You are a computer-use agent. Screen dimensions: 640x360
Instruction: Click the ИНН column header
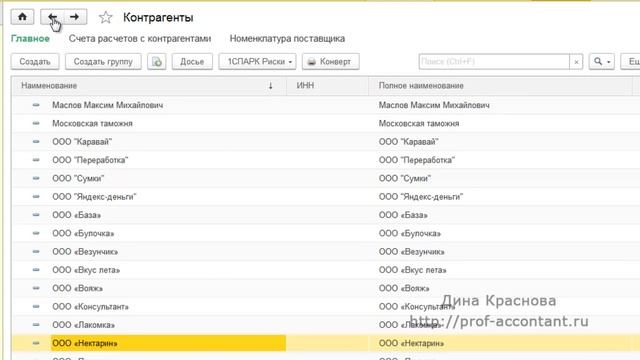tap(328, 86)
